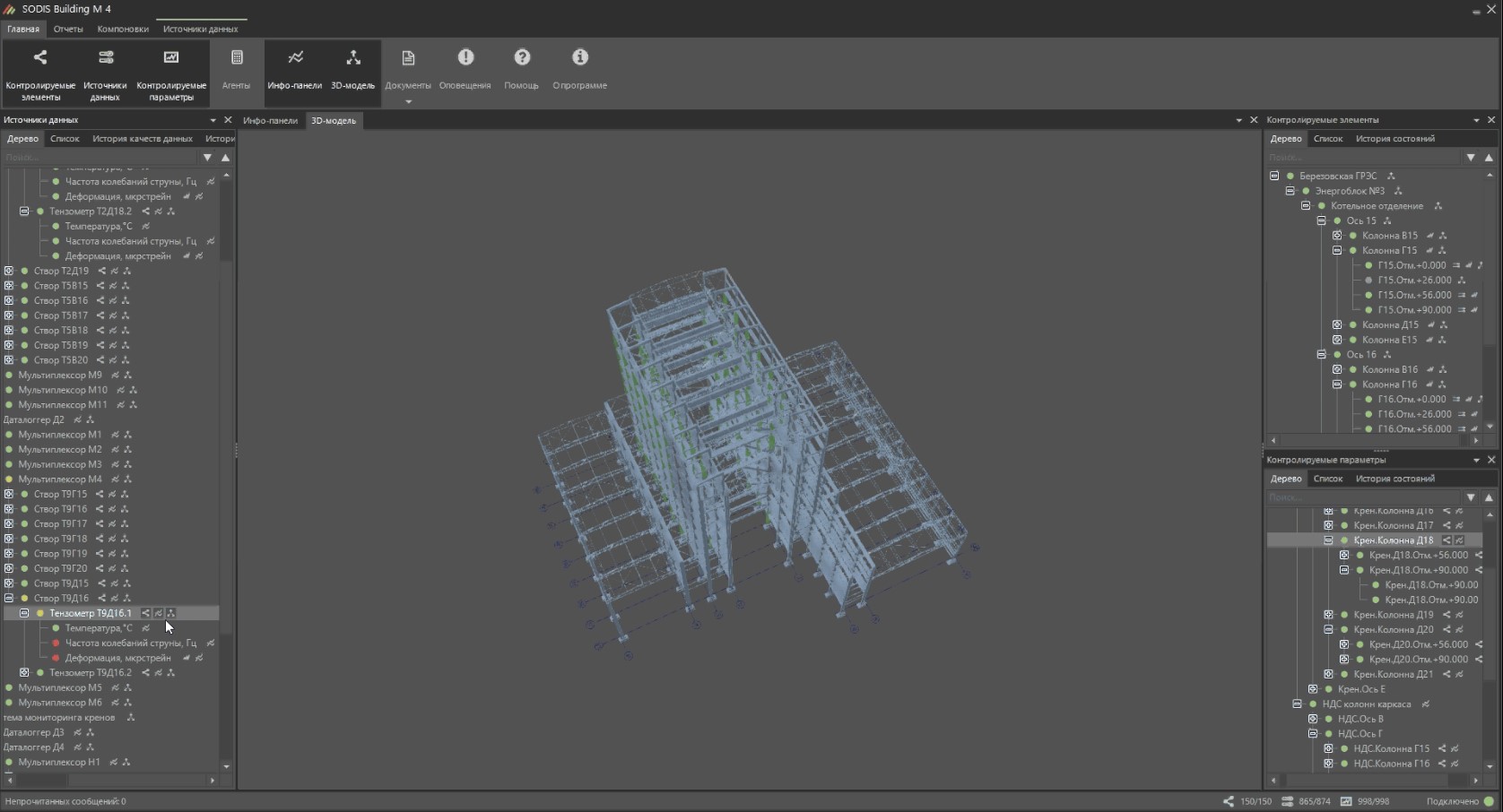Open История качеств данных tab
The image size is (1503, 812).
point(143,139)
